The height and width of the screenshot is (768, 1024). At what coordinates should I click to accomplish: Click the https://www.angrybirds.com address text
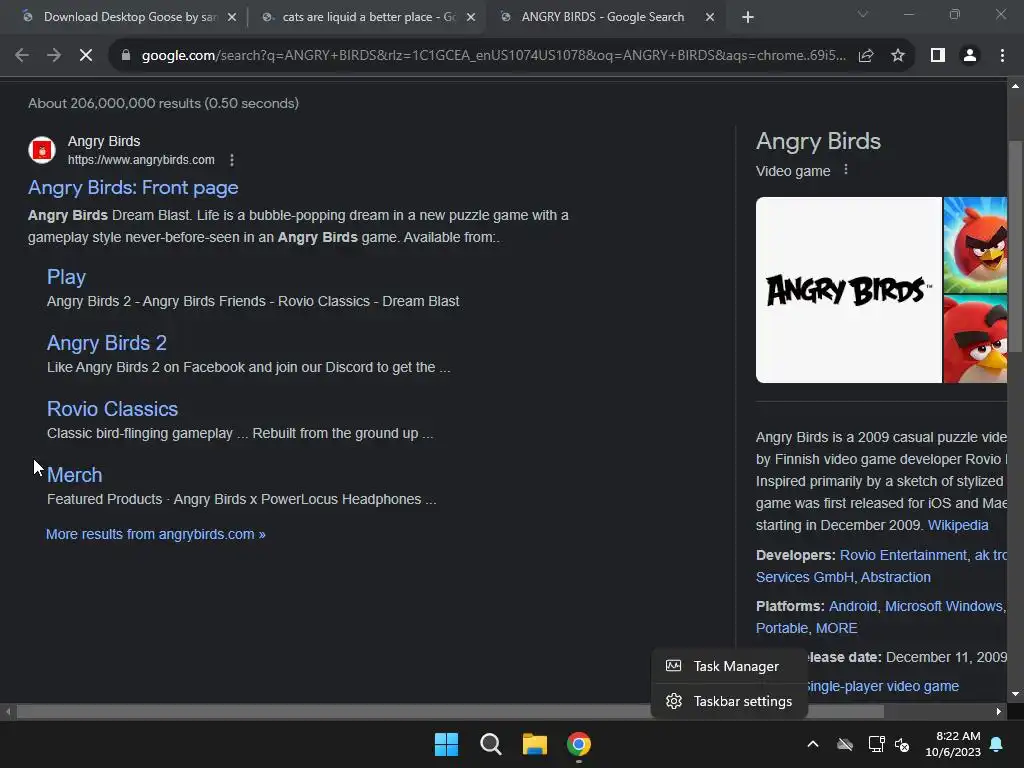[x=141, y=160]
